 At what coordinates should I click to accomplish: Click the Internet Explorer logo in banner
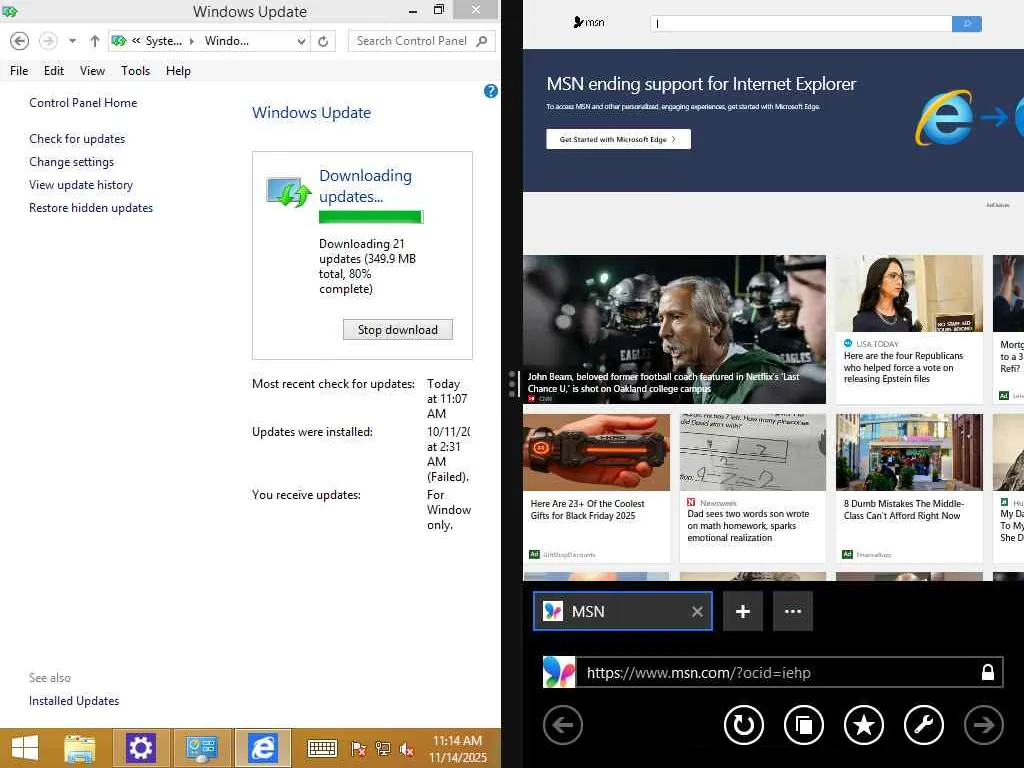pyautogui.click(x=944, y=118)
